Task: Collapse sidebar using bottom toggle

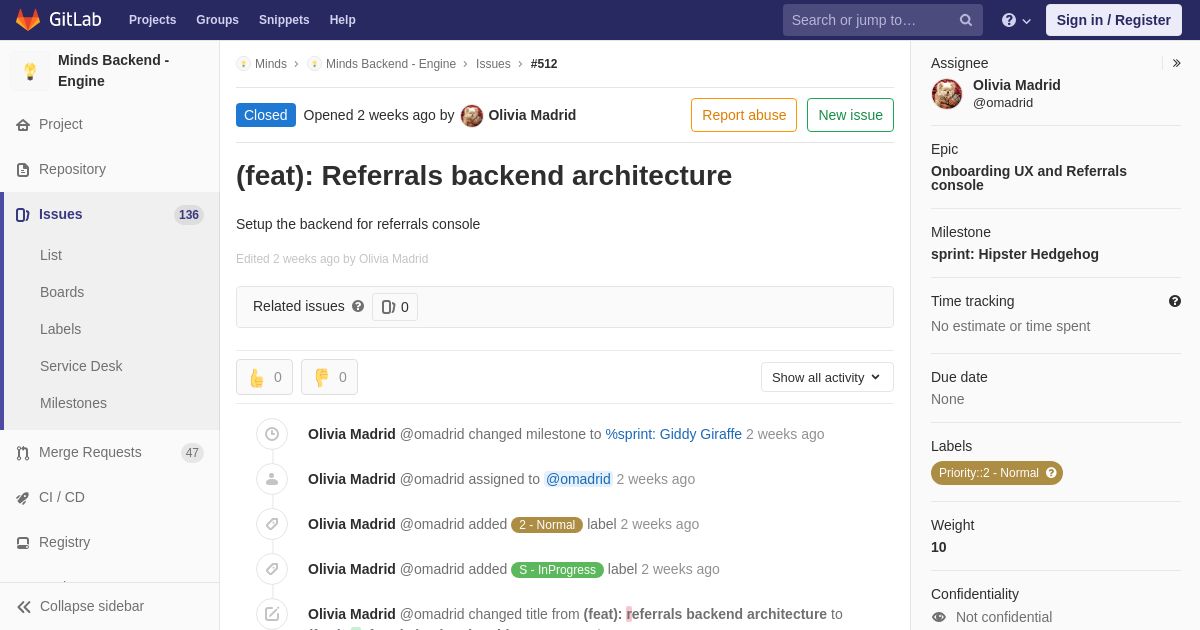Action: click(x=80, y=606)
